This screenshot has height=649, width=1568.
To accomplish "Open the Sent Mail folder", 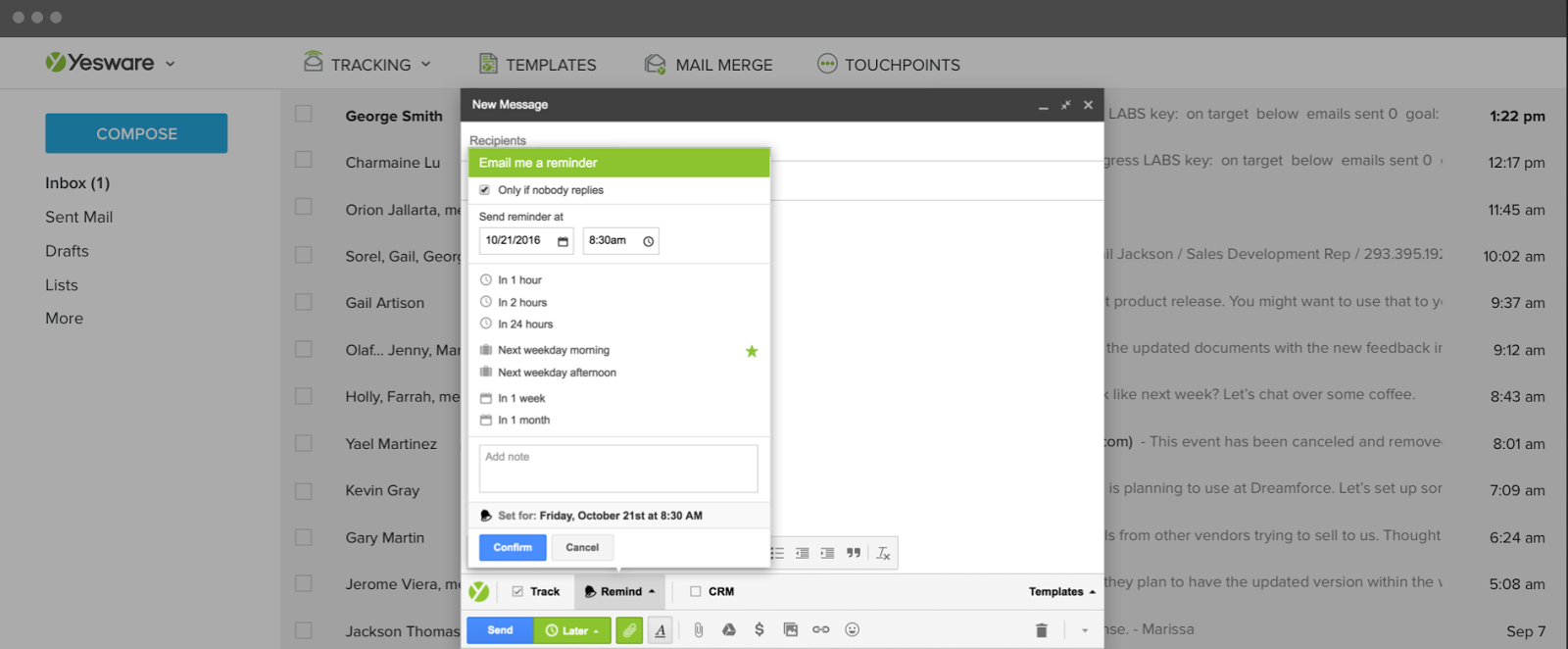I will (78, 217).
